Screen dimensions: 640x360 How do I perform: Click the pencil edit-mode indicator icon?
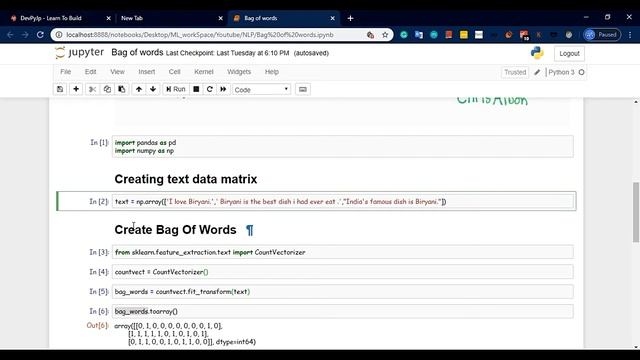(x=537, y=72)
